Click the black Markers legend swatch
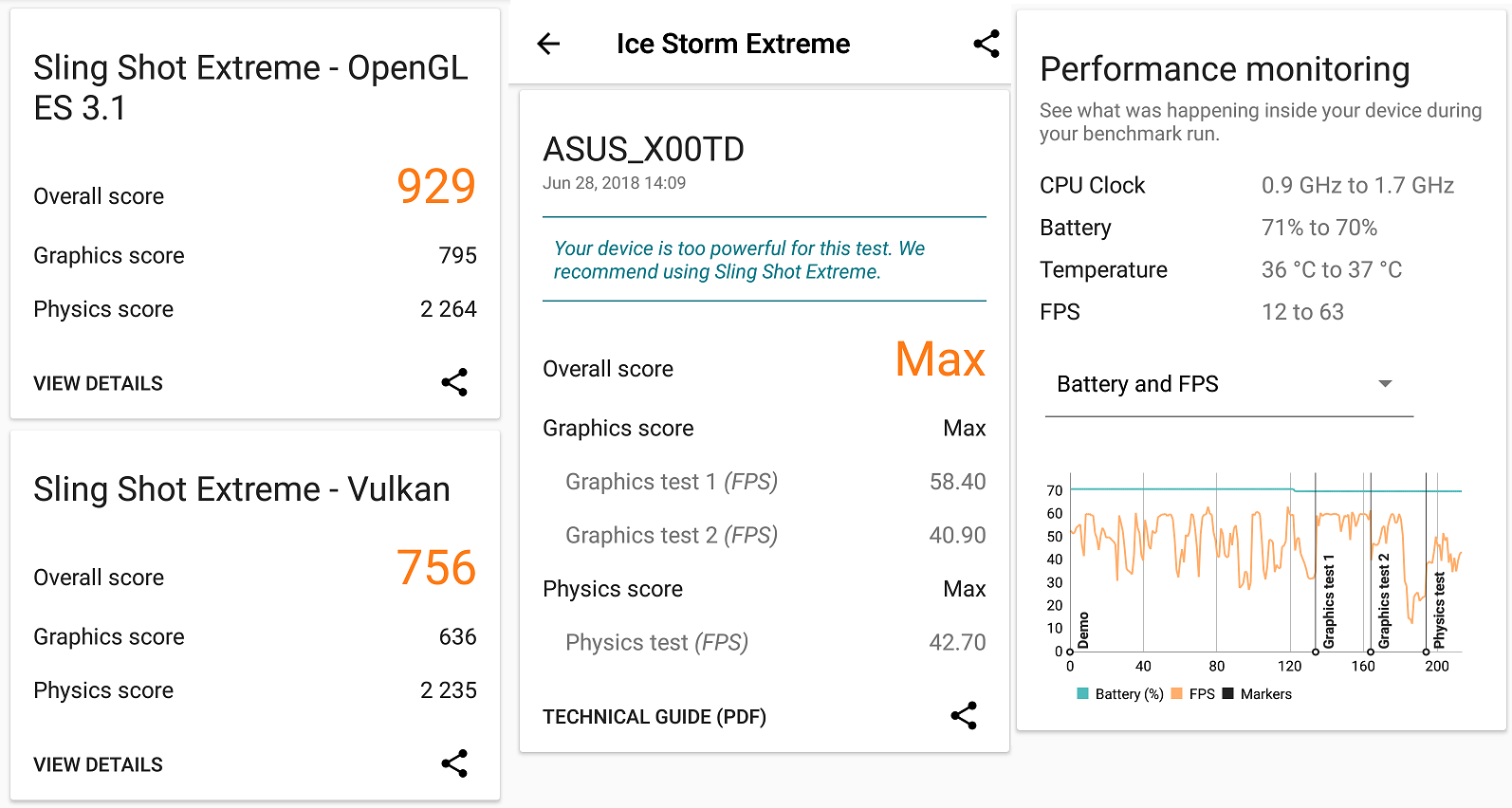This screenshot has width=1512, height=808. [1228, 693]
